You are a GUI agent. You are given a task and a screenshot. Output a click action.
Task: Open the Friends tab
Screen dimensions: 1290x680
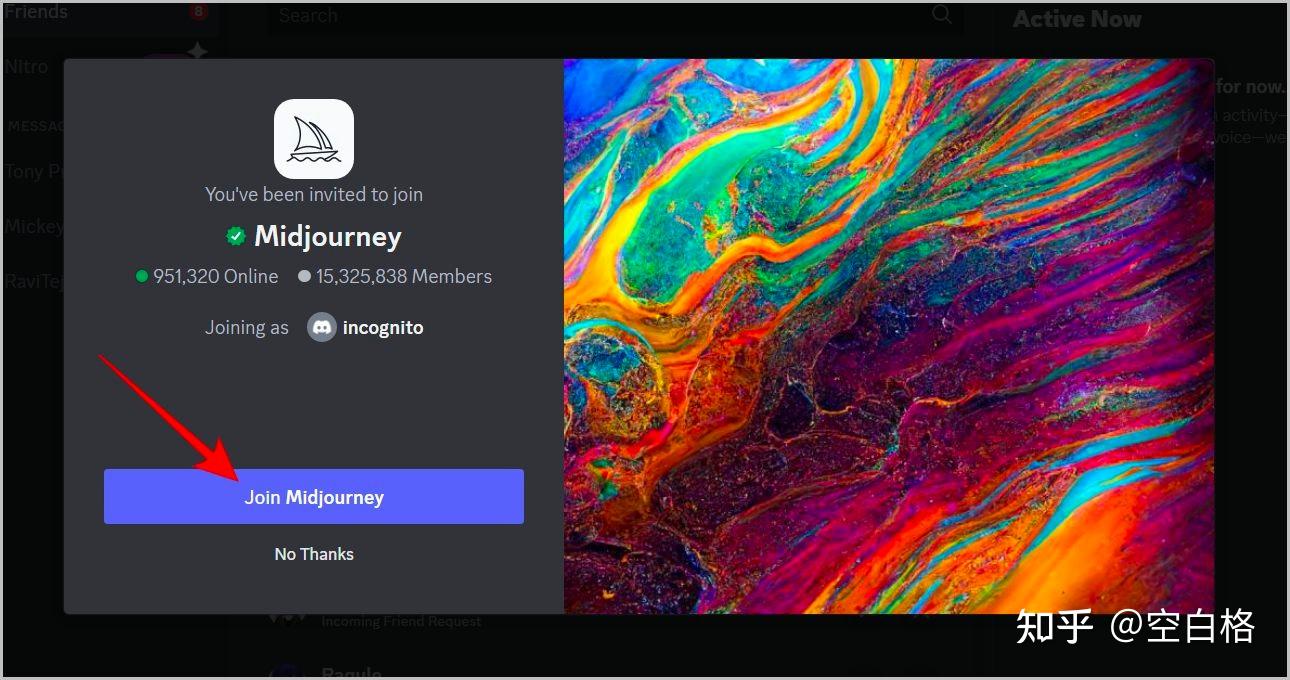click(36, 11)
